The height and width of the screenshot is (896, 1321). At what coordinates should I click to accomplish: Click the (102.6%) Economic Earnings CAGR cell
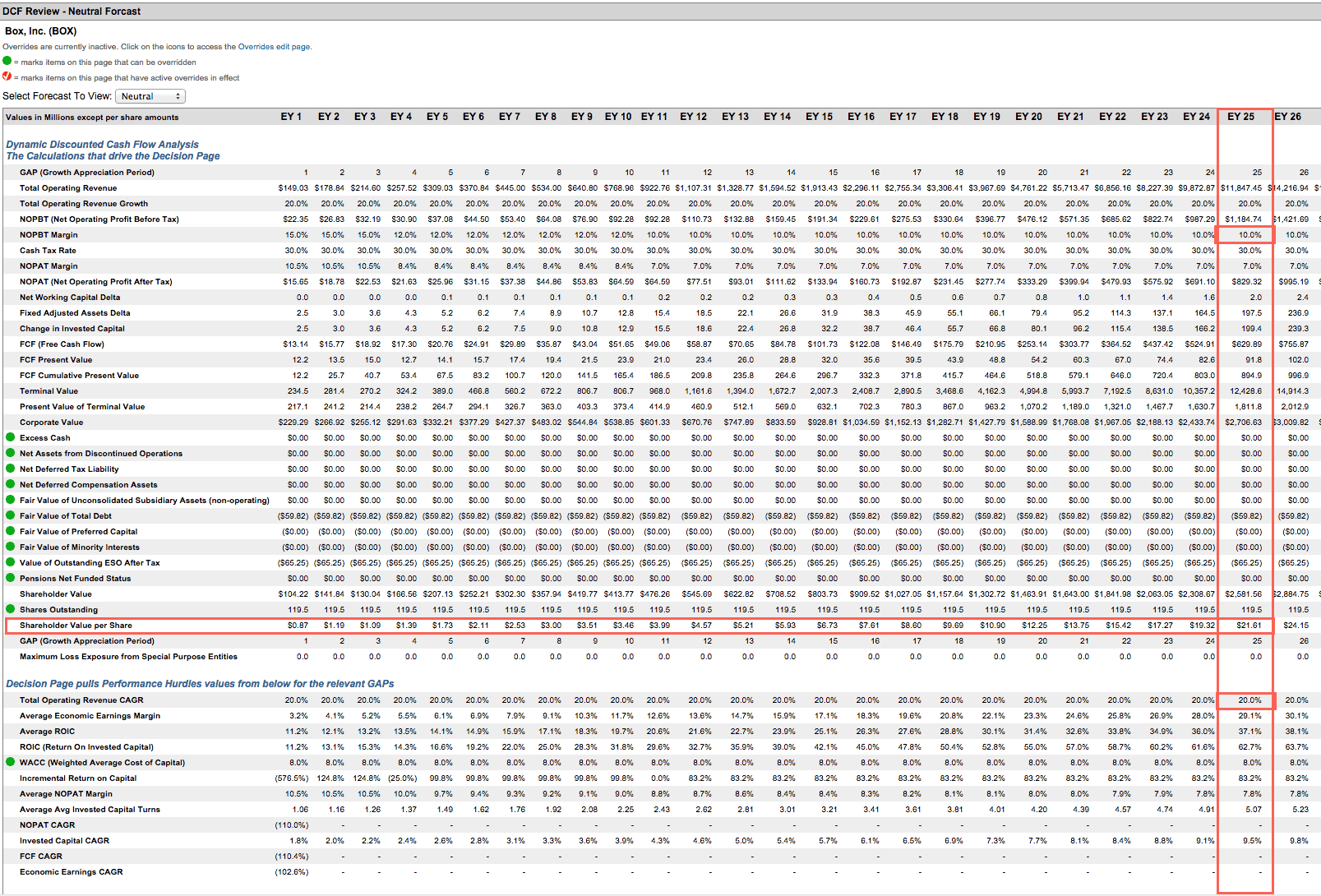tap(292, 872)
